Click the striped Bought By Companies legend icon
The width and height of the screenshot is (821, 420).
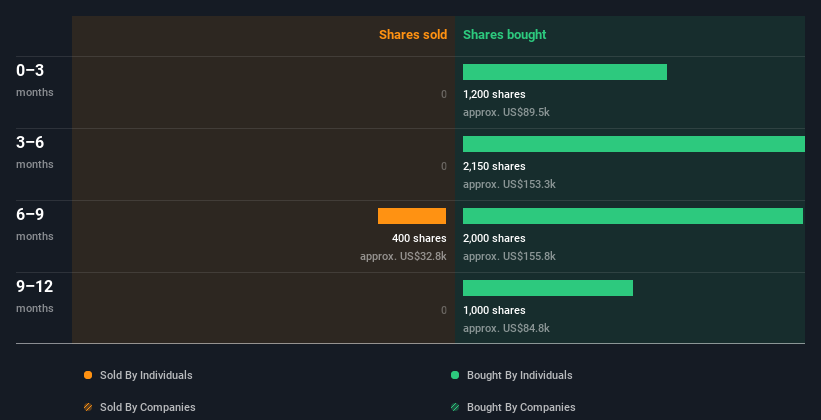pyautogui.click(x=455, y=407)
